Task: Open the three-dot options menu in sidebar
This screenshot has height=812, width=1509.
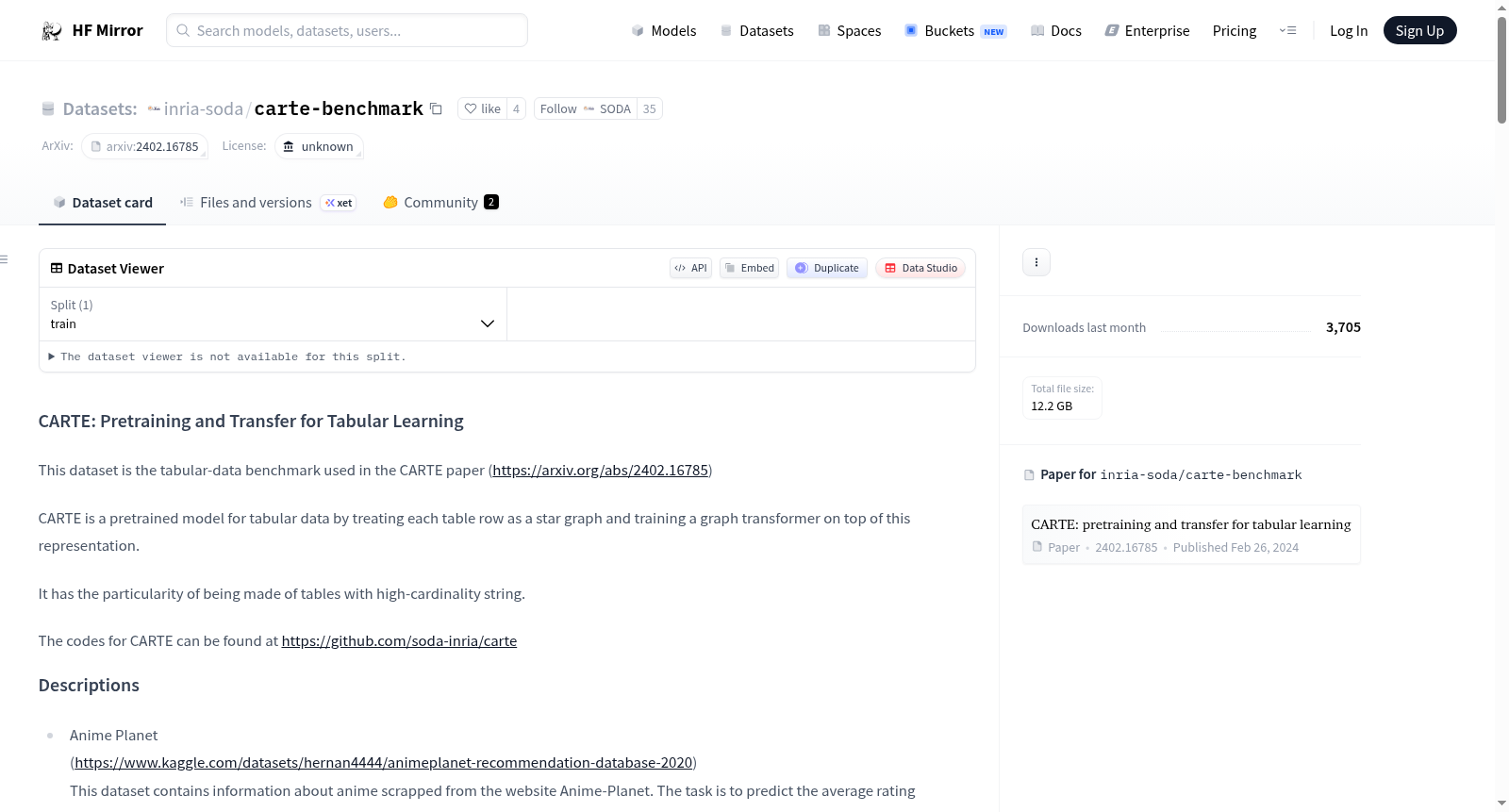Action: [x=1036, y=262]
